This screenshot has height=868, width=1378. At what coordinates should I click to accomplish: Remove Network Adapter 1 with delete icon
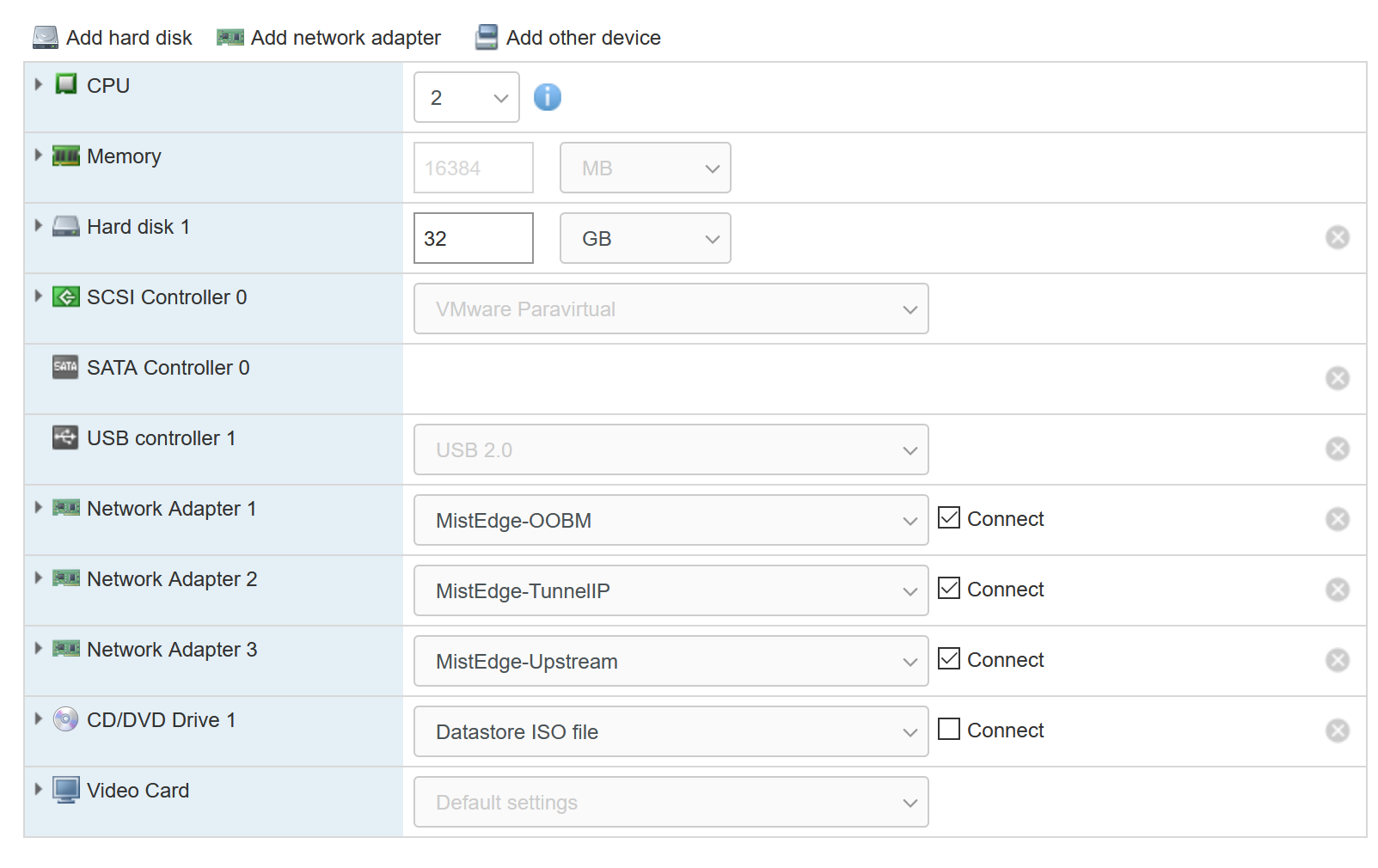1337,519
